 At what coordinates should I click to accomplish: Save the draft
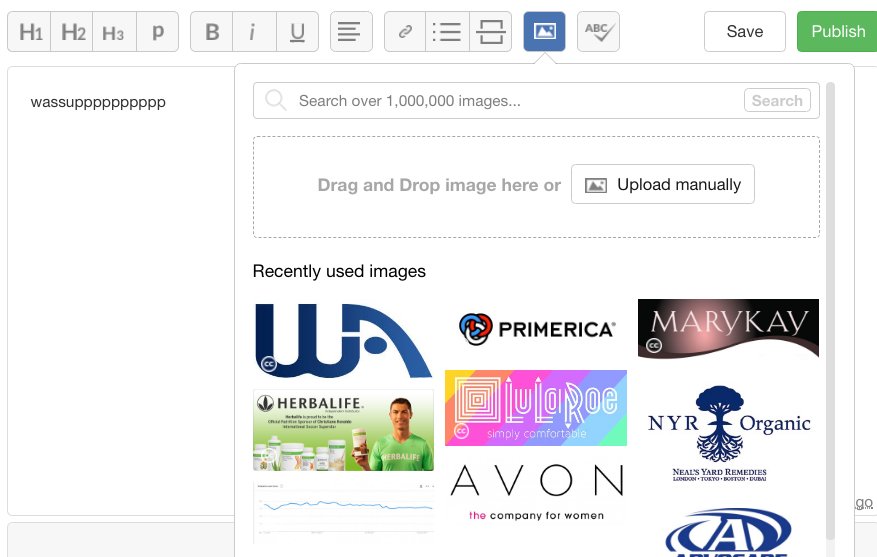[744, 32]
